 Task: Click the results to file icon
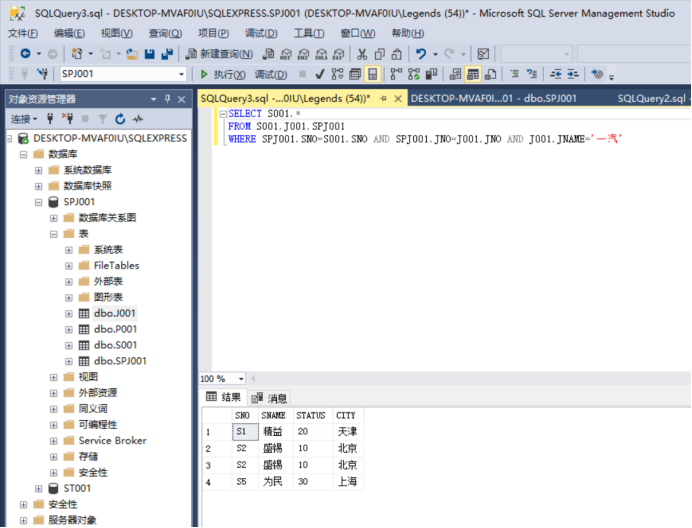[490, 74]
